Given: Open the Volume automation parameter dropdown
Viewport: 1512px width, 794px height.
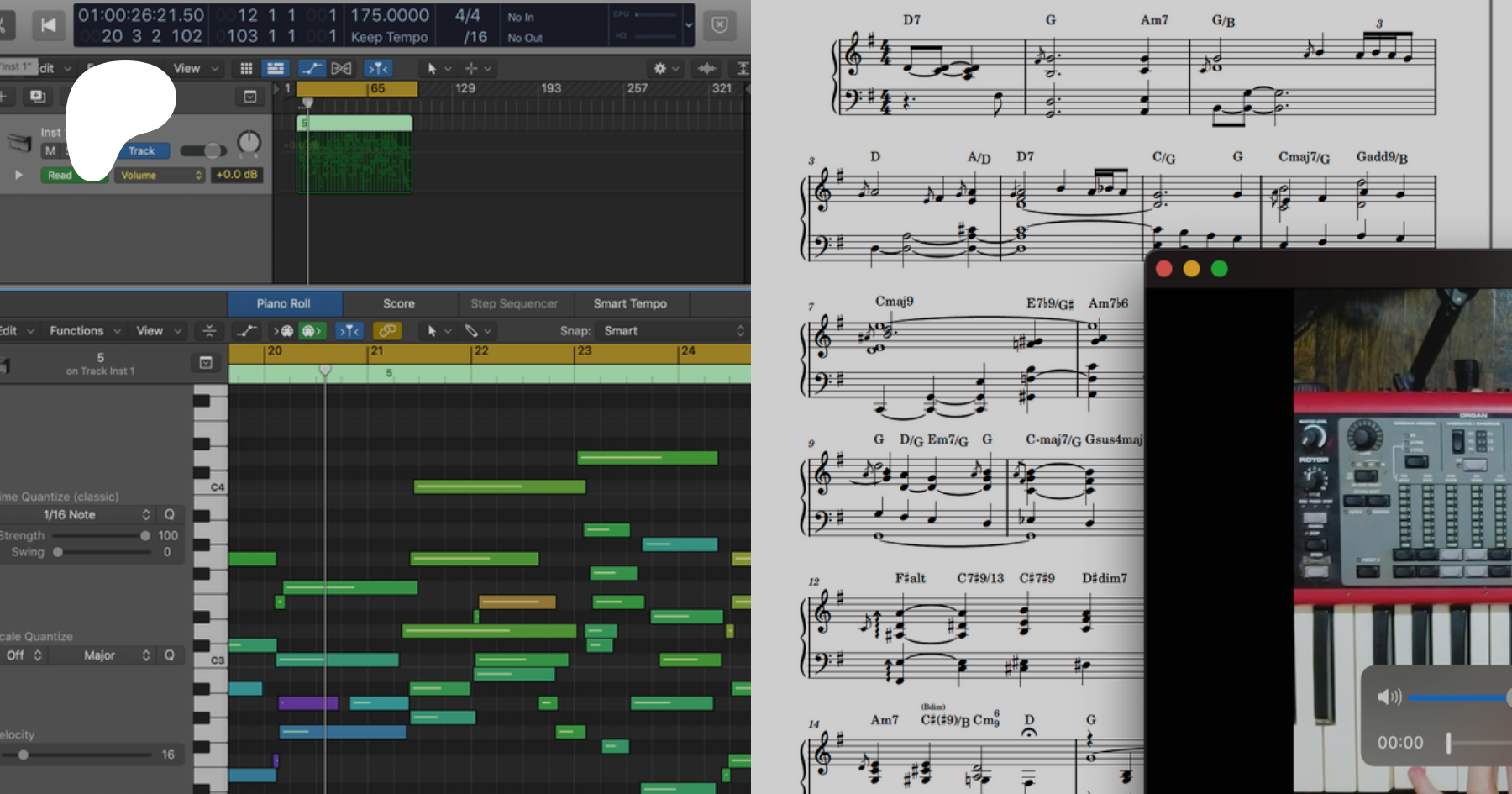Looking at the screenshot, I should [x=160, y=175].
